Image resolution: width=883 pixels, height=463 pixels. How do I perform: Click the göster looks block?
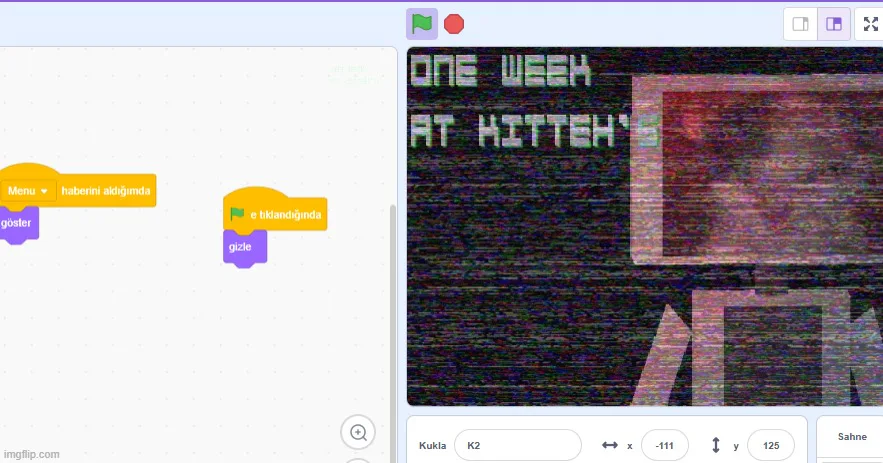[17, 224]
